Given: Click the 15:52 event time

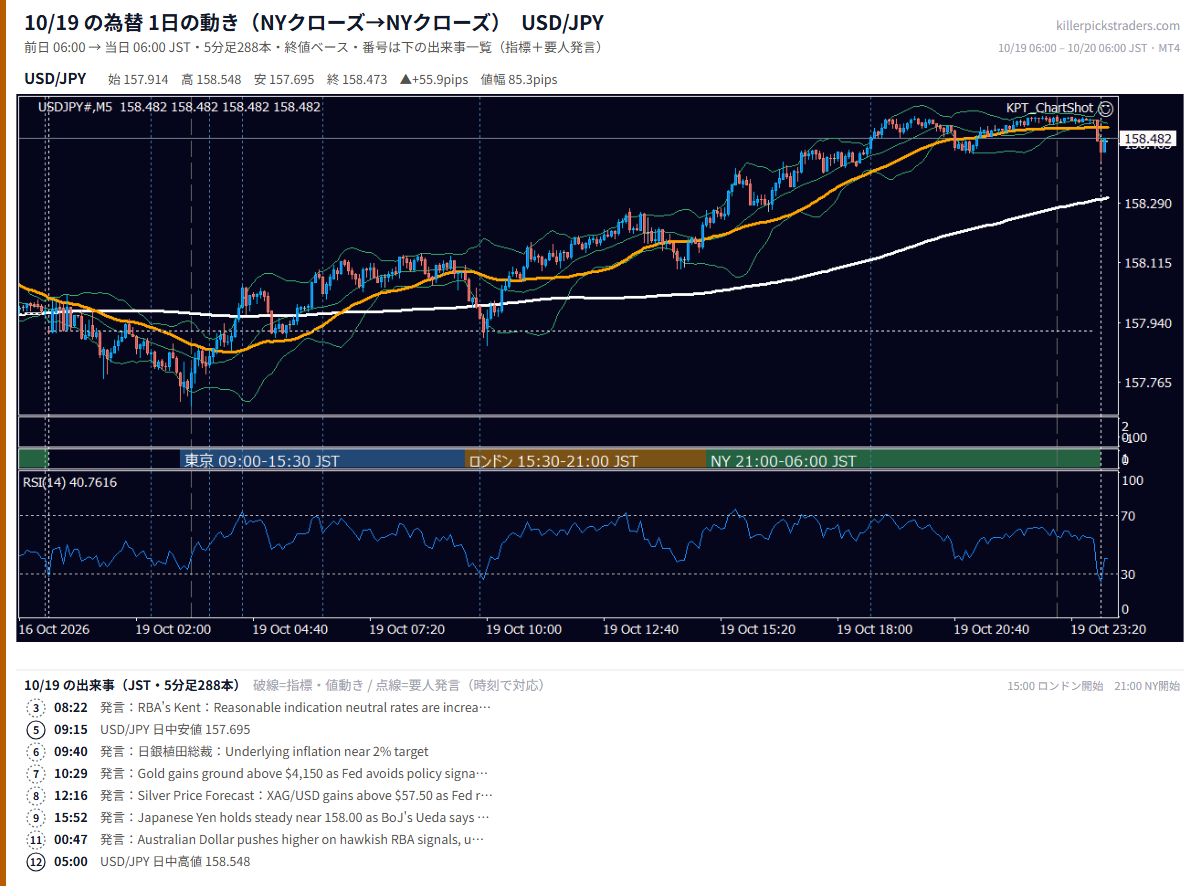Looking at the screenshot, I should pyautogui.click(x=71, y=818).
